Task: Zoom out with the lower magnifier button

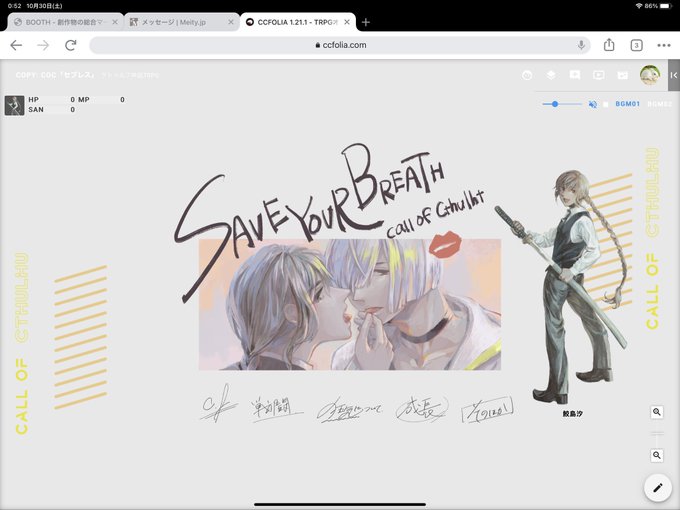Action: click(x=657, y=455)
